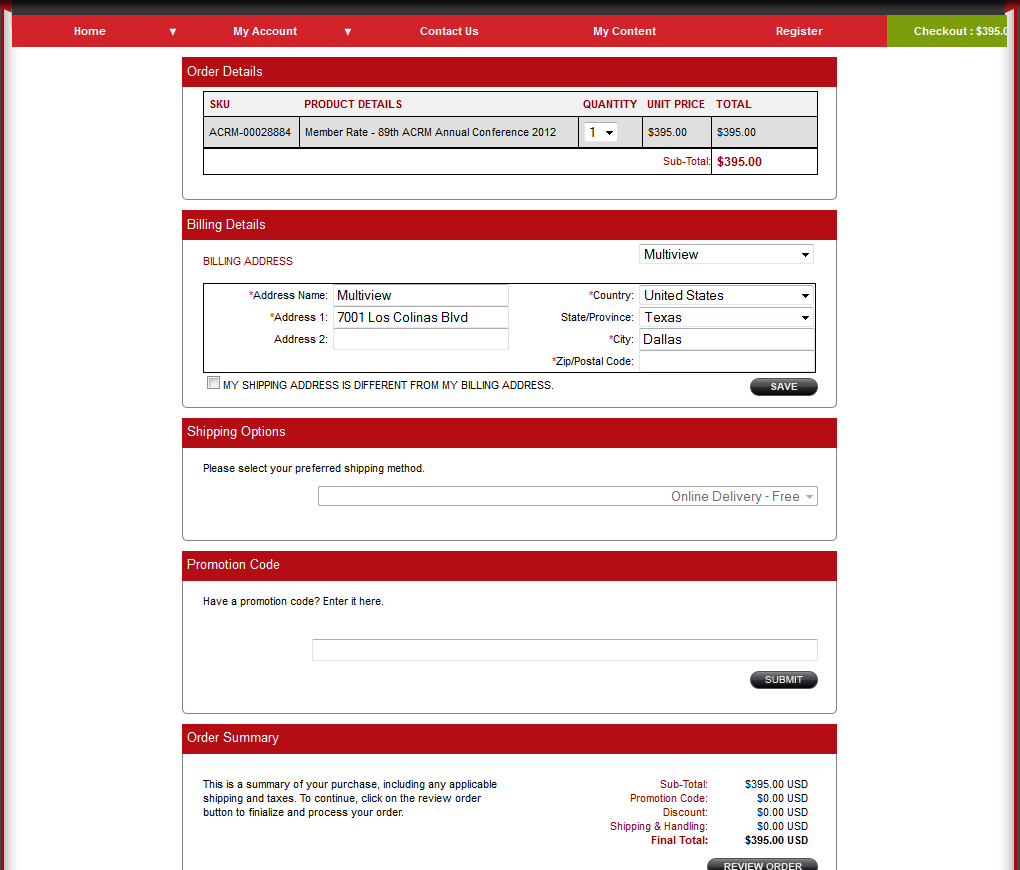The width and height of the screenshot is (1020, 870).
Task: Click the Register nav link
Action: [799, 31]
